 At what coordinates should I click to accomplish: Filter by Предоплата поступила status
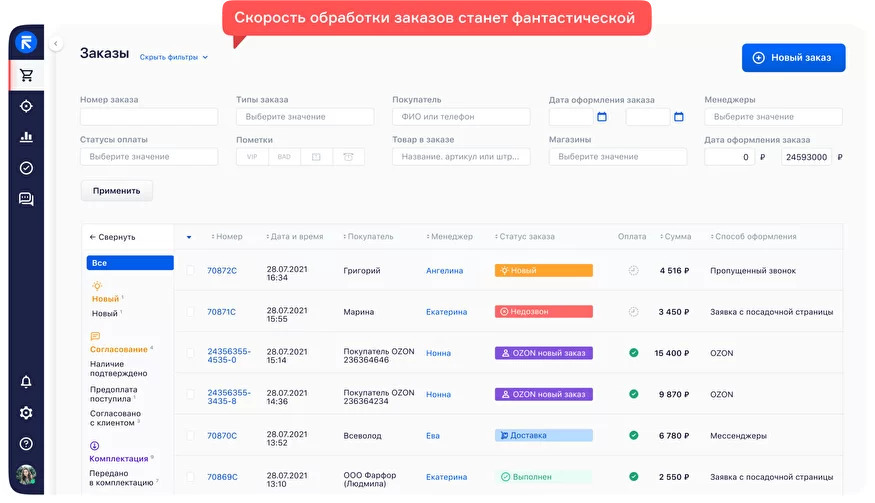(x=113, y=394)
